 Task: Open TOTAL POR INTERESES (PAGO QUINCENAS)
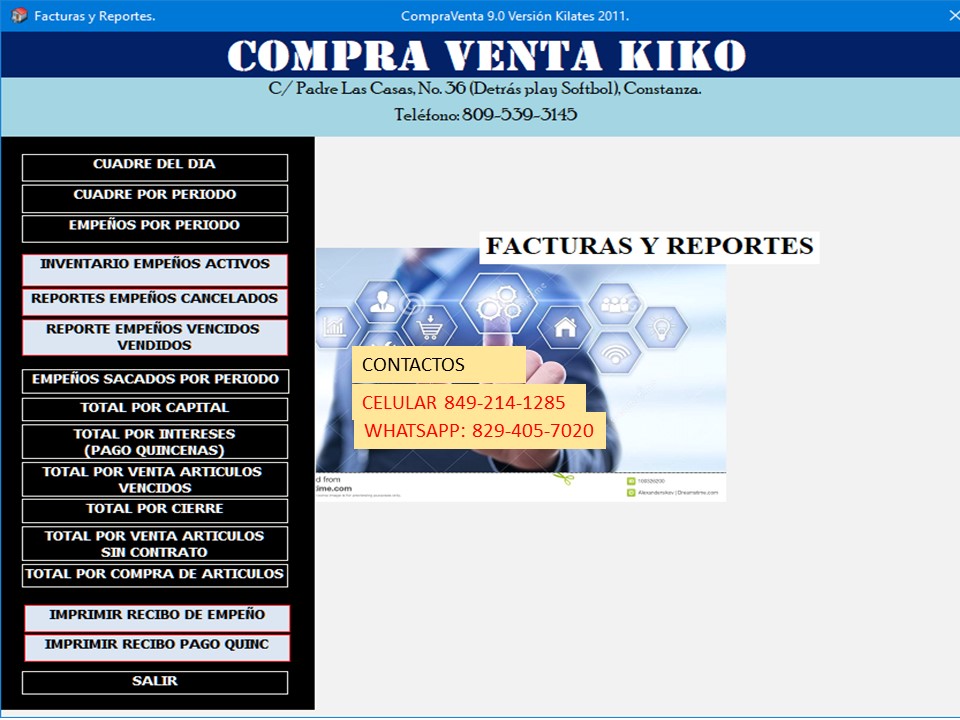(x=155, y=442)
